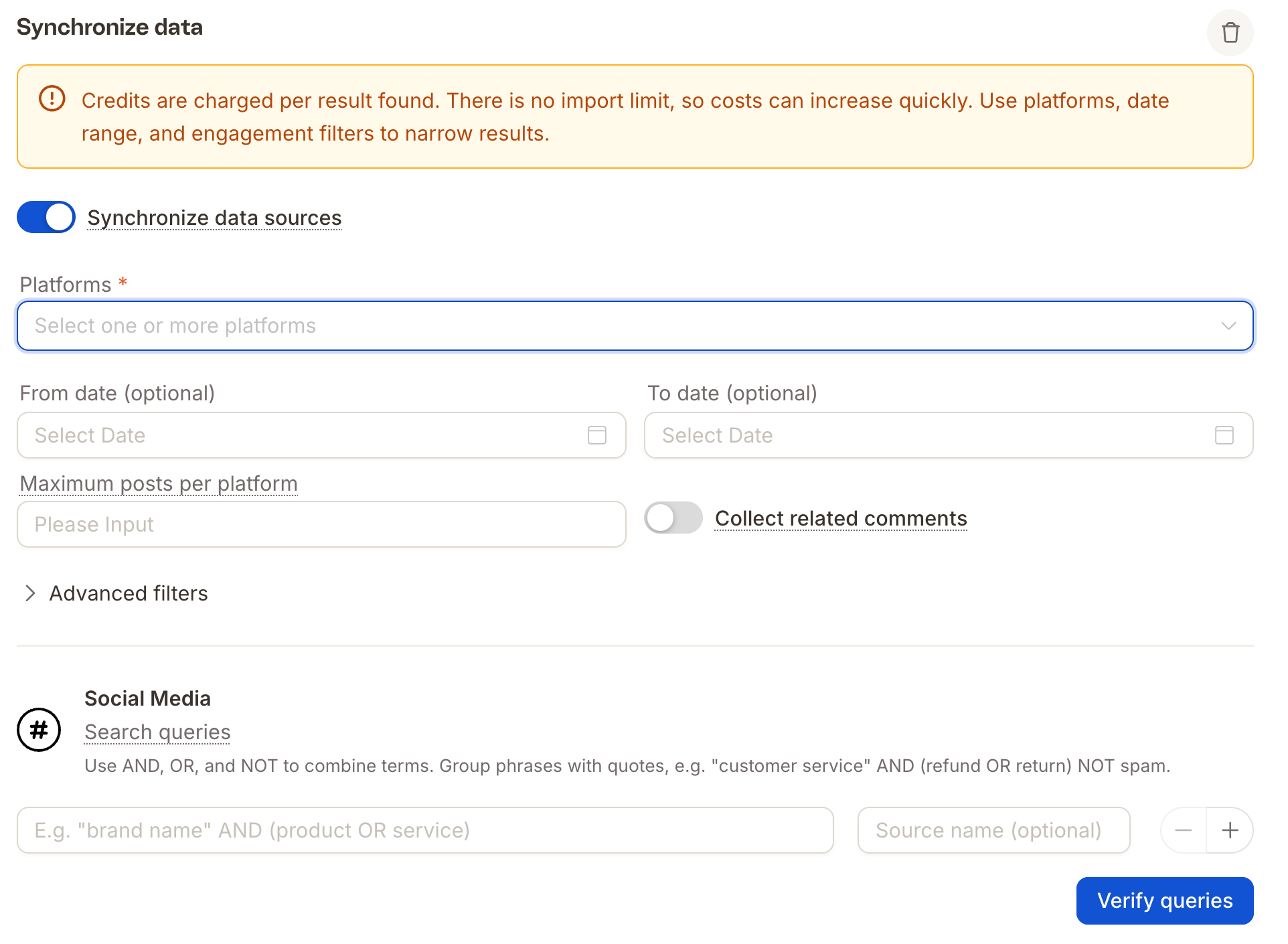
Task: Enable Collect related comments switch
Action: click(x=673, y=518)
